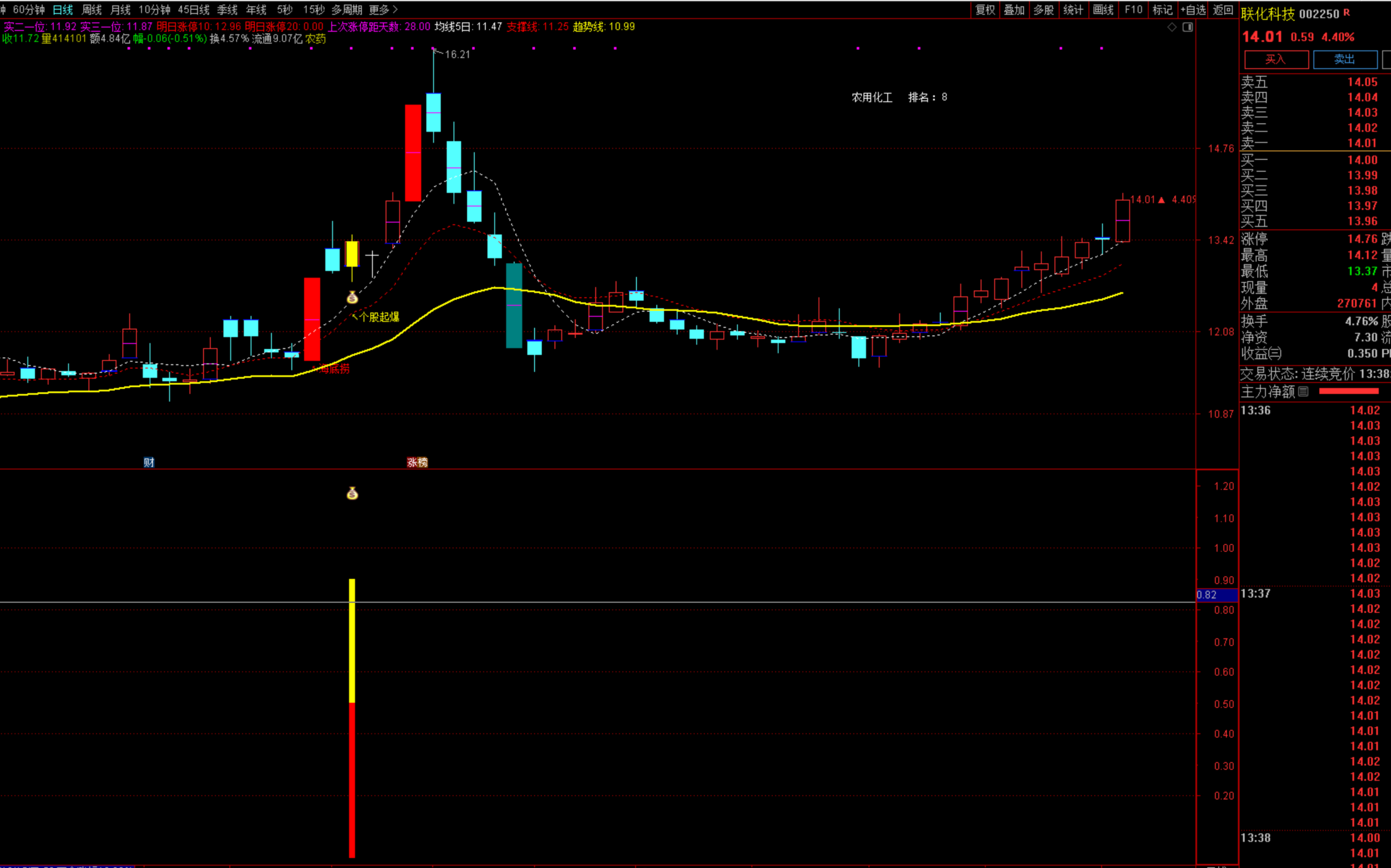Viewport: 1391px width, 868px height.
Task: Open the 复权 adjustment menu
Action: tap(985, 10)
